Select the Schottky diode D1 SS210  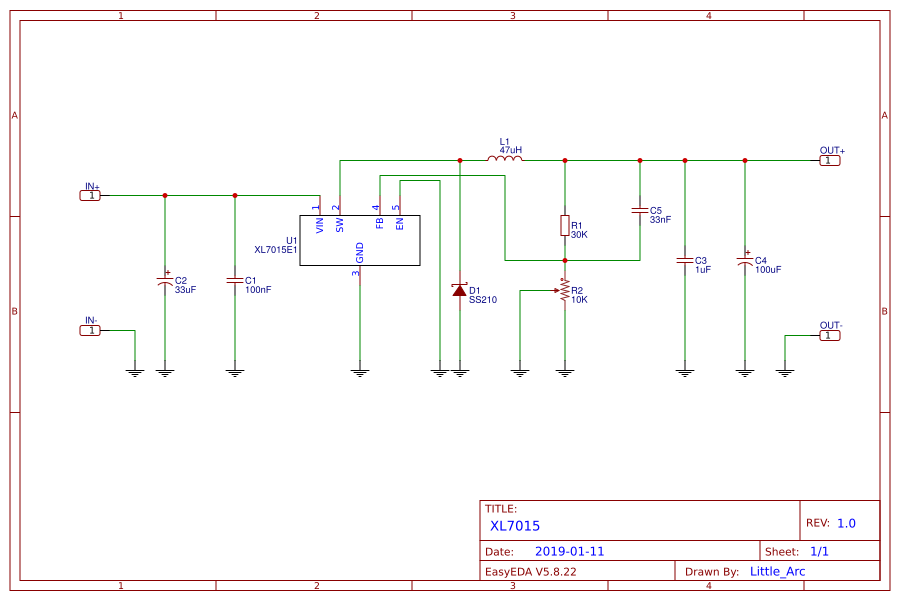460,289
